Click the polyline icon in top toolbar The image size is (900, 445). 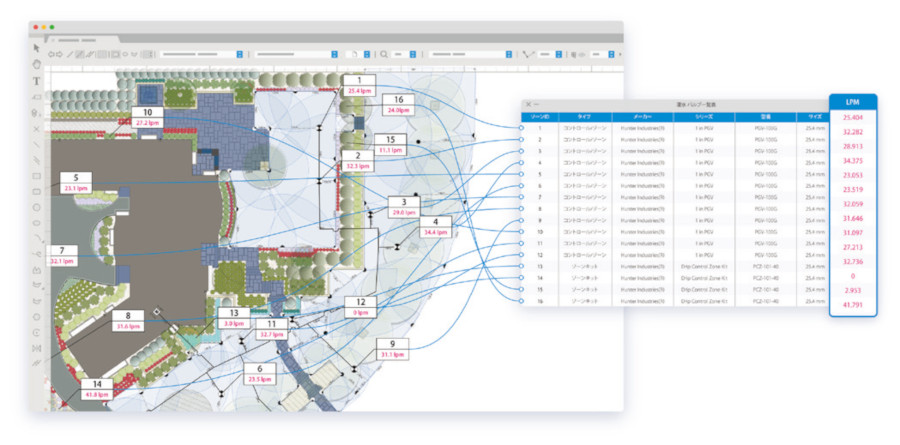coord(529,54)
